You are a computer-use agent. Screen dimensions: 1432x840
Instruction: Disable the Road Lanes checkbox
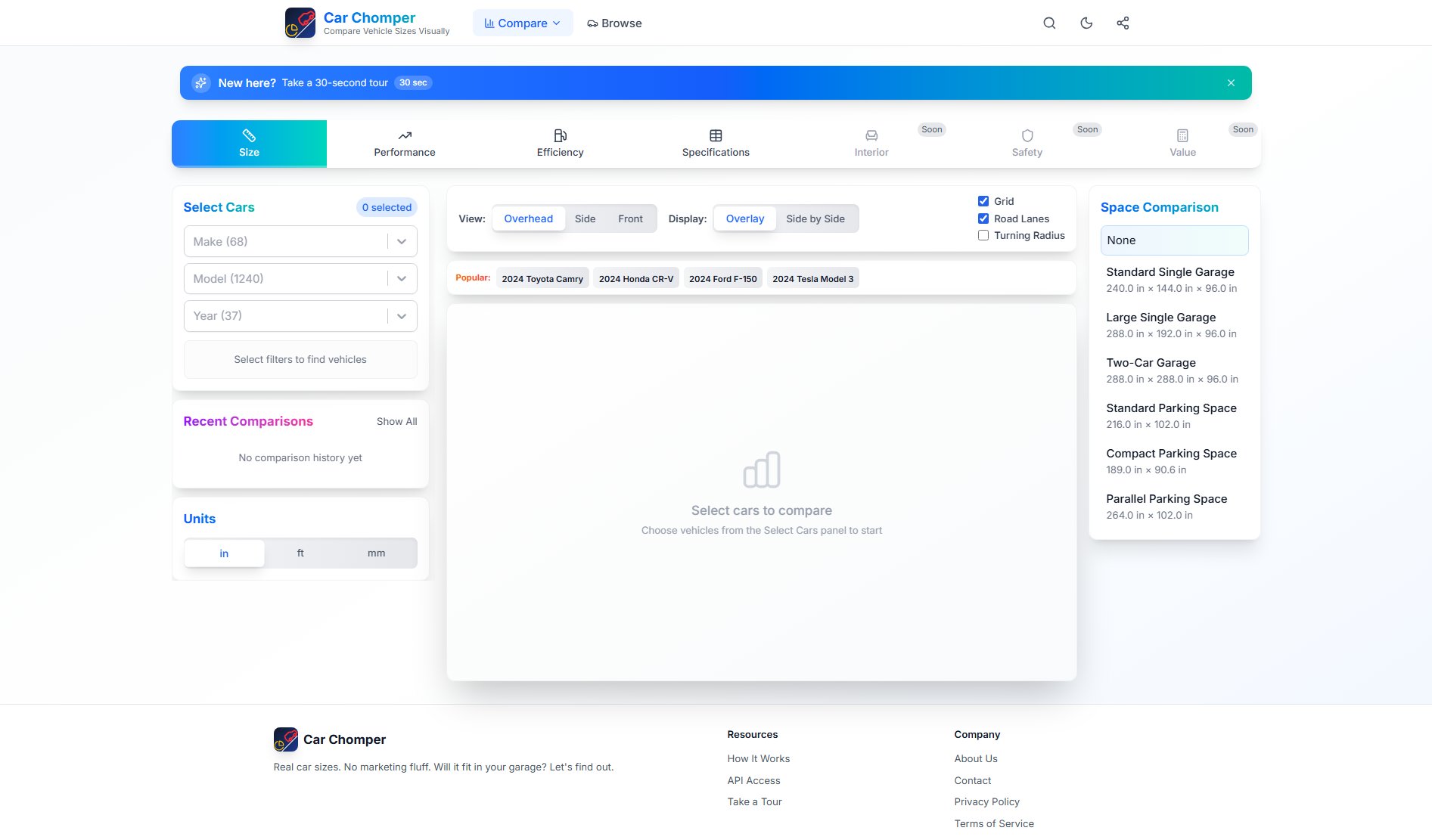(983, 219)
